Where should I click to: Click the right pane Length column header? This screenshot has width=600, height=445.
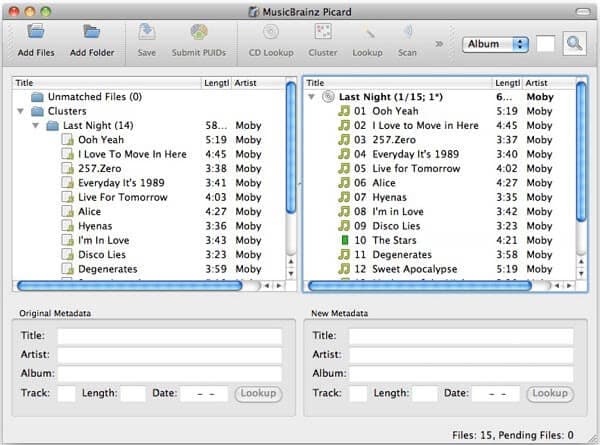(507, 83)
